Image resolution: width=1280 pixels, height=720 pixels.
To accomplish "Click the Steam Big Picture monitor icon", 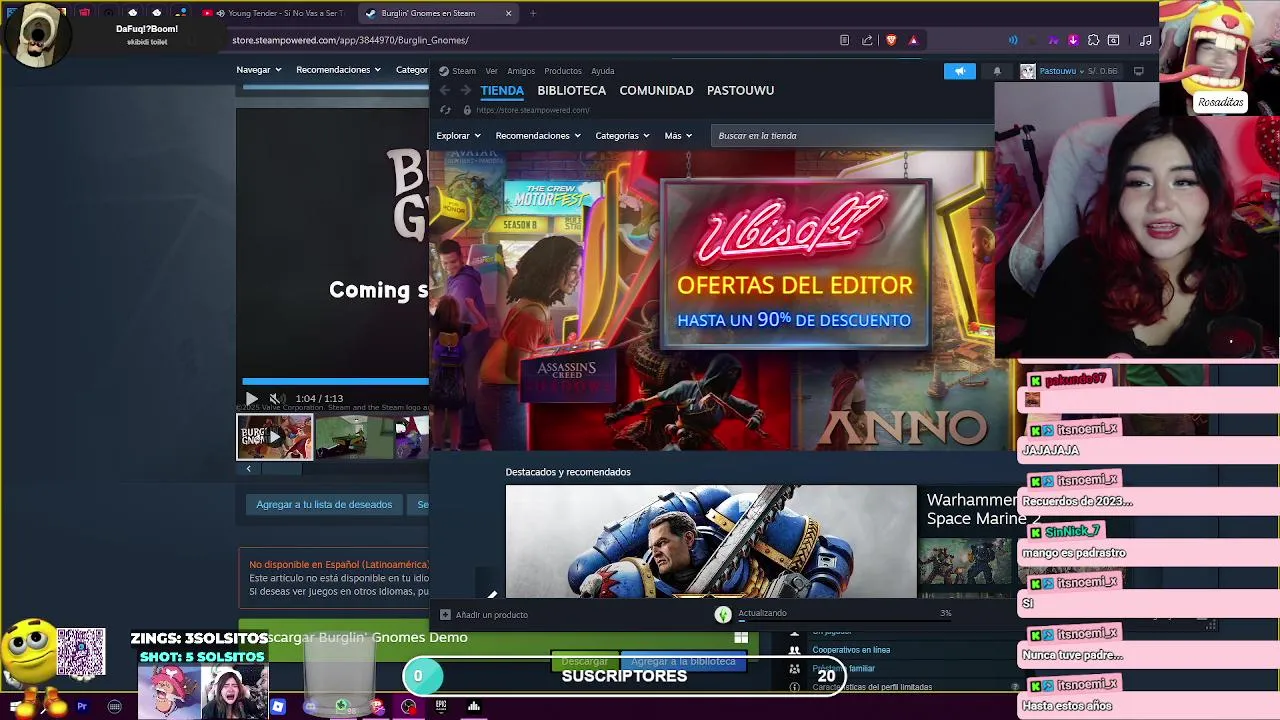I will (x=1138, y=71).
